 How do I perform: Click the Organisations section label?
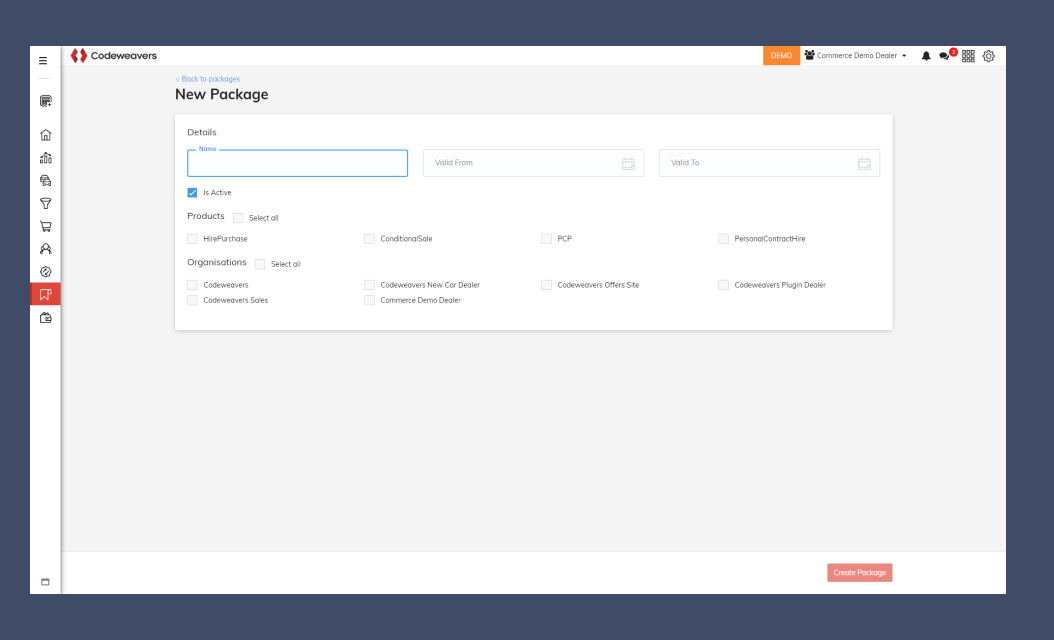[217, 262]
